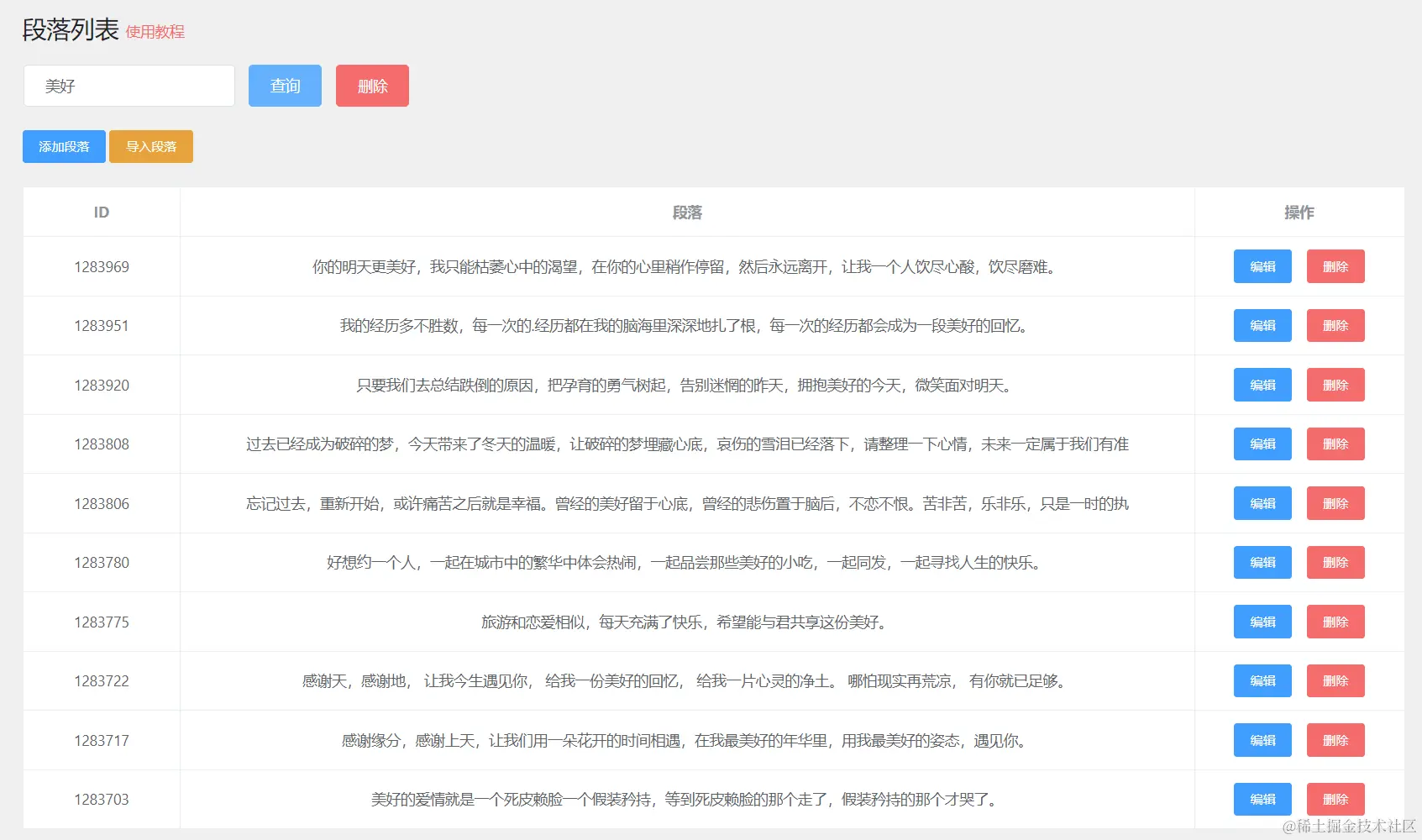This screenshot has width=1422, height=840.
Task: Click the search keyword input containing 美好
Action: click(x=129, y=85)
